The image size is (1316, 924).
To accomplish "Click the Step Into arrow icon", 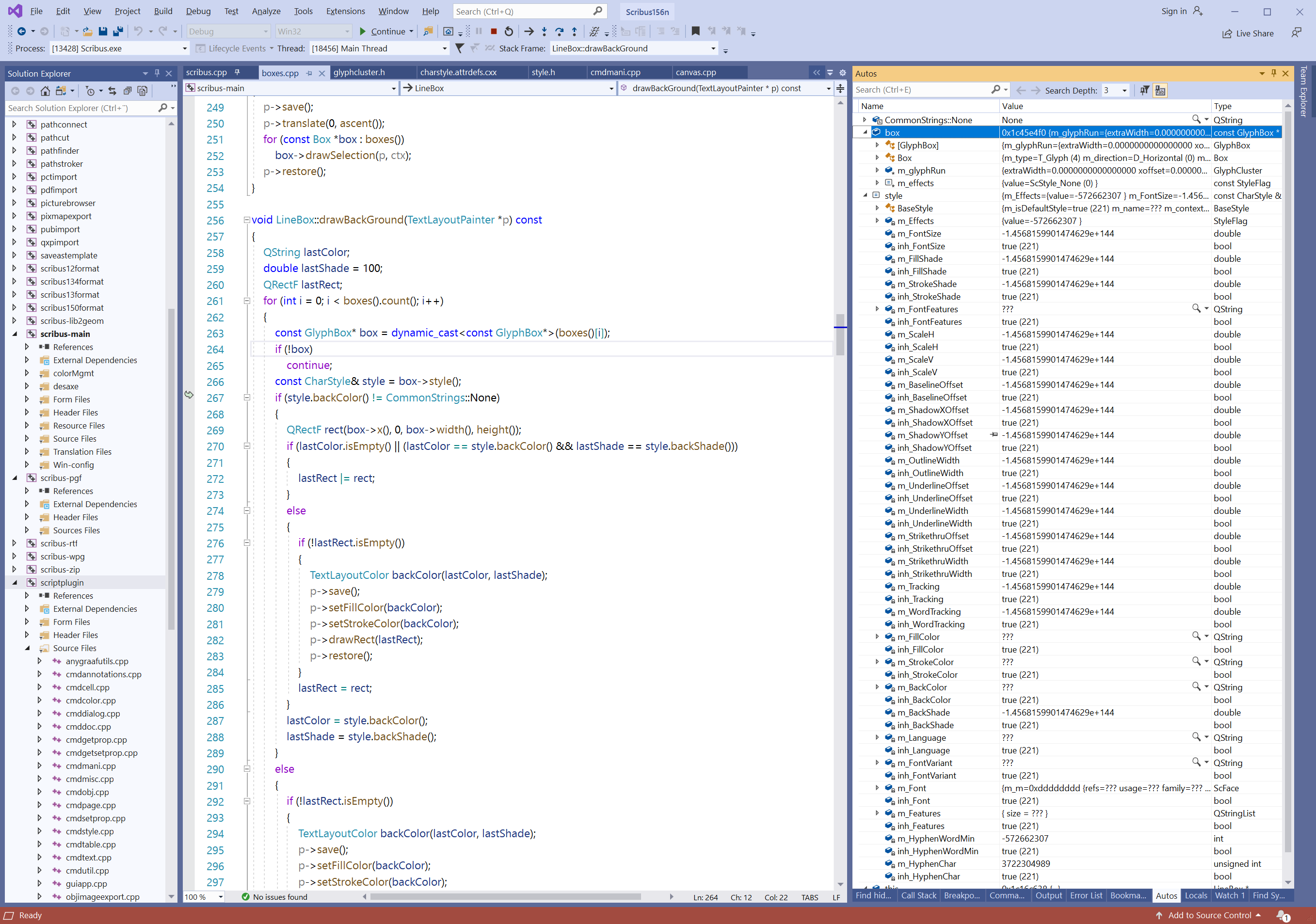I will tap(544, 32).
